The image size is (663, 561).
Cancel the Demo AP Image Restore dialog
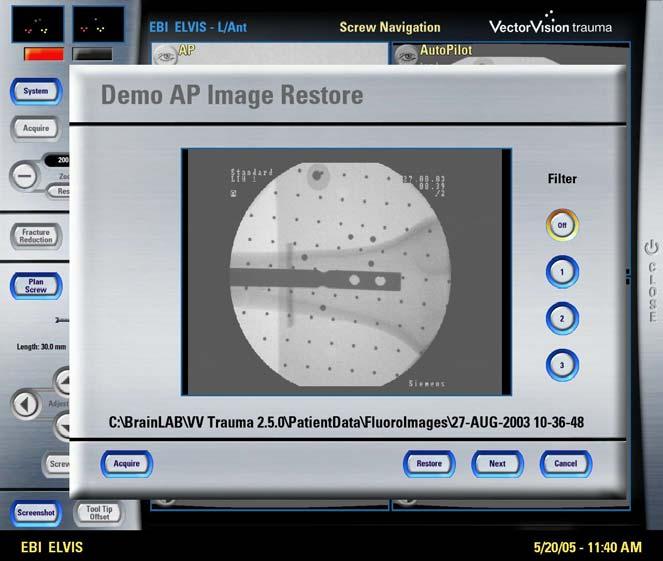566,464
